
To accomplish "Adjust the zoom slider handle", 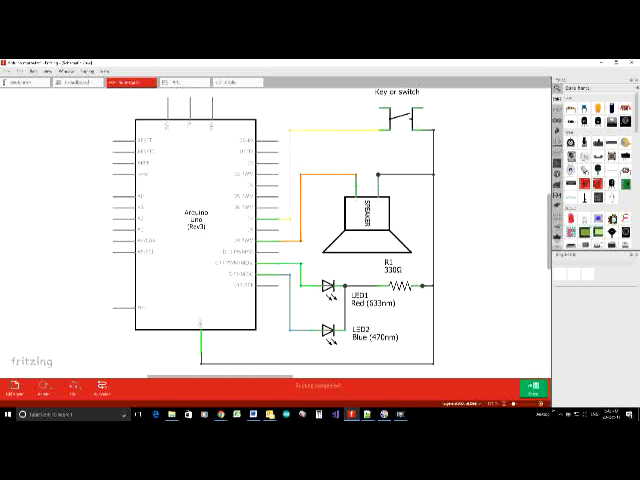I will [513, 404].
